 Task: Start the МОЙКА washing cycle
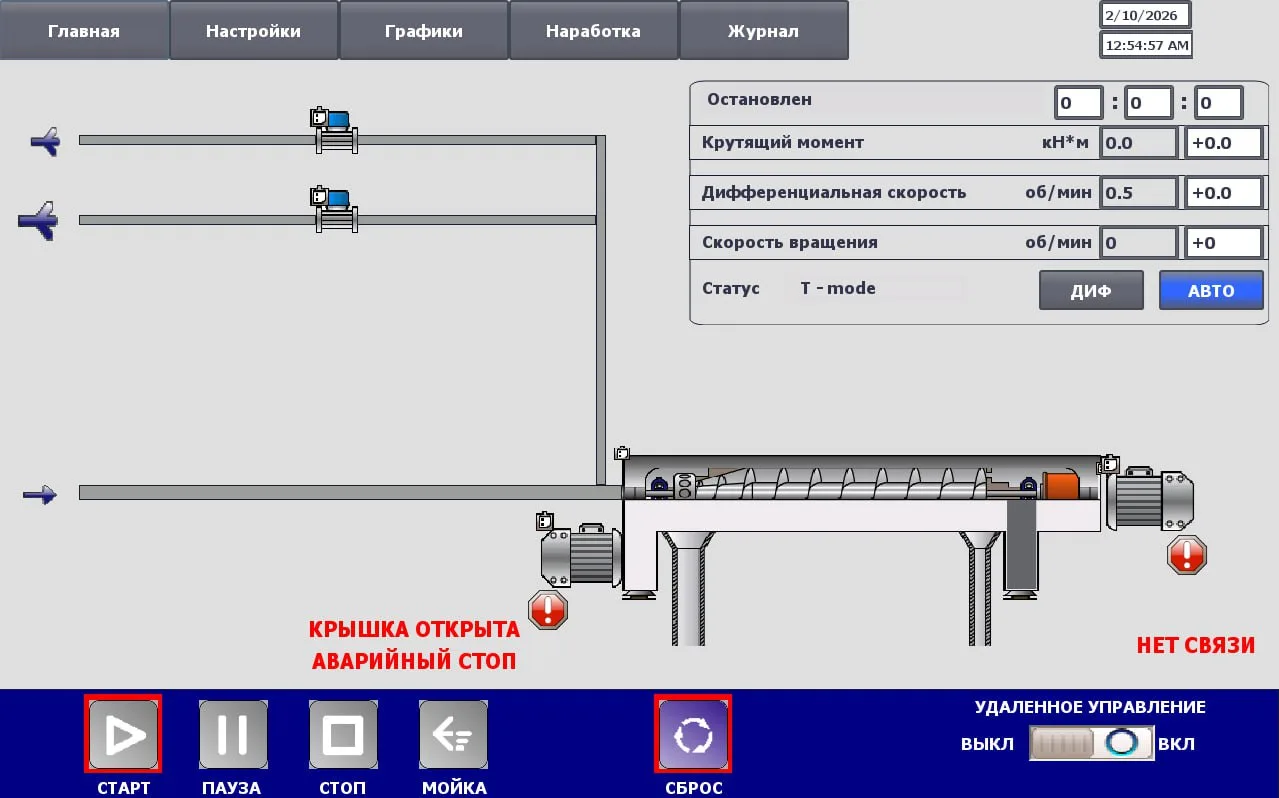(453, 735)
